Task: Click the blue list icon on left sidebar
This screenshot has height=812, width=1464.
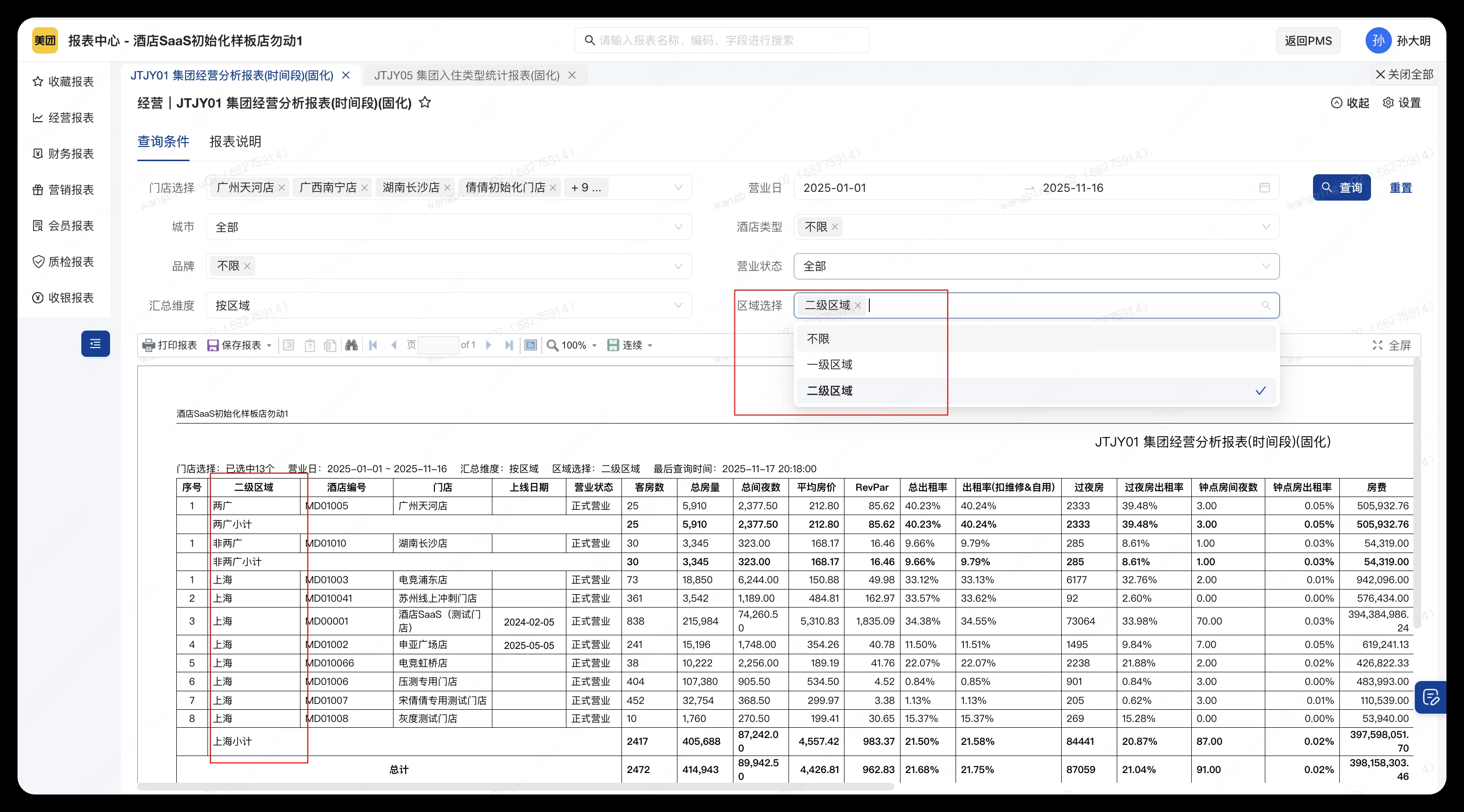Action: click(95, 344)
